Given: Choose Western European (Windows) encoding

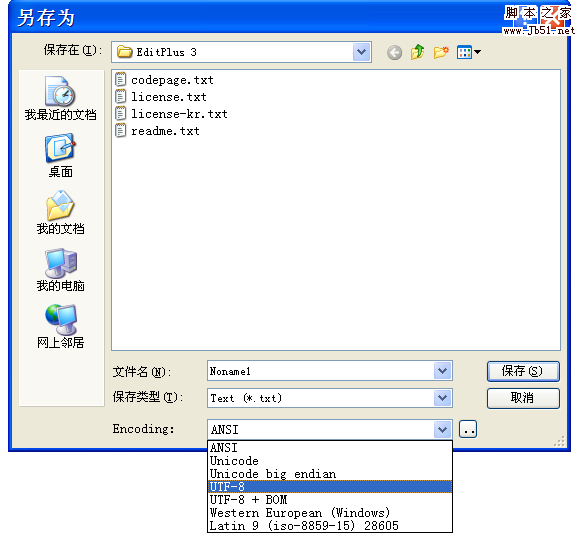Looking at the screenshot, I should pyautogui.click(x=330, y=513).
